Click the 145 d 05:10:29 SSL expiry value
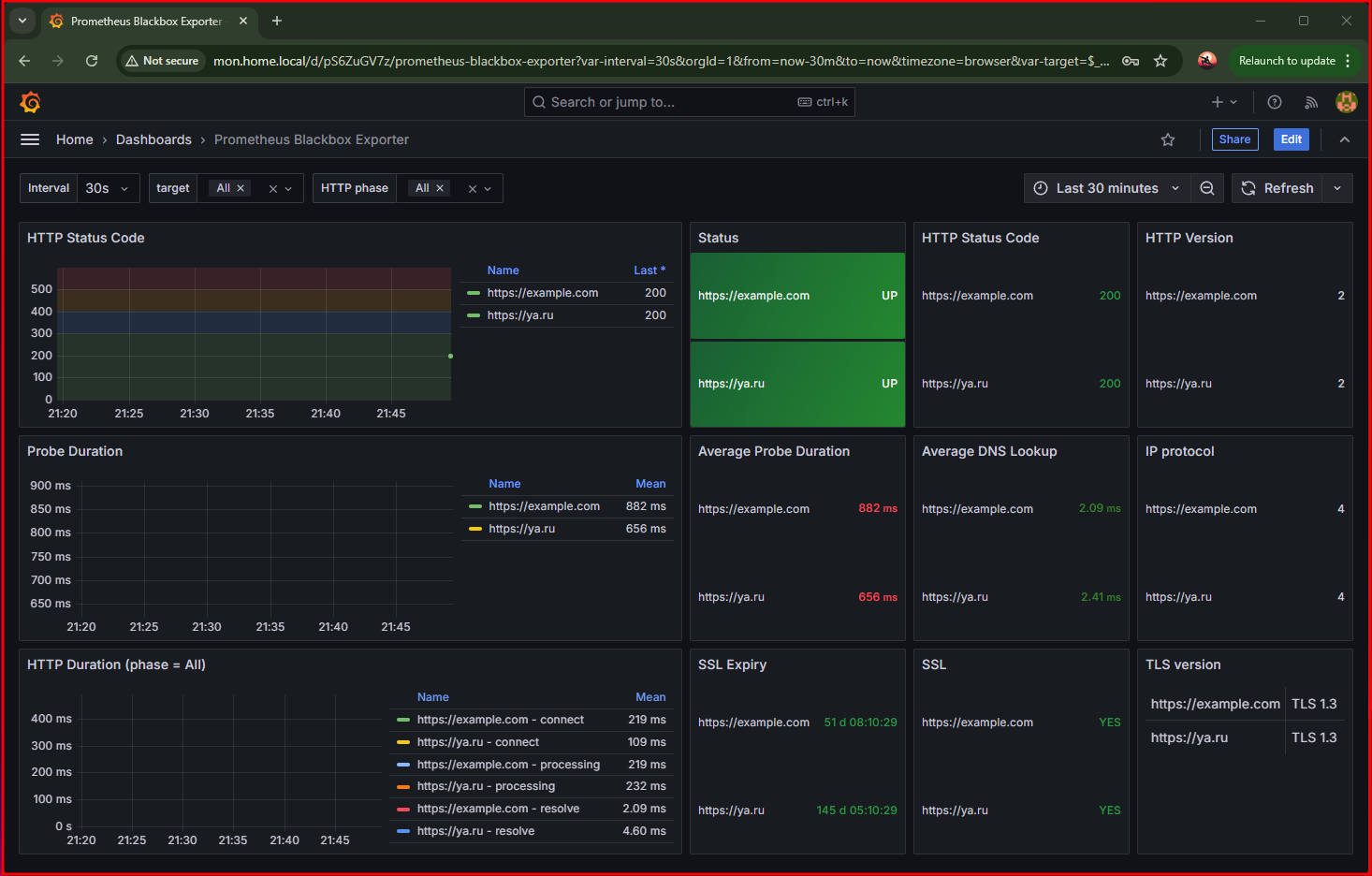The height and width of the screenshot is (876, 1372). coord(856,810)
